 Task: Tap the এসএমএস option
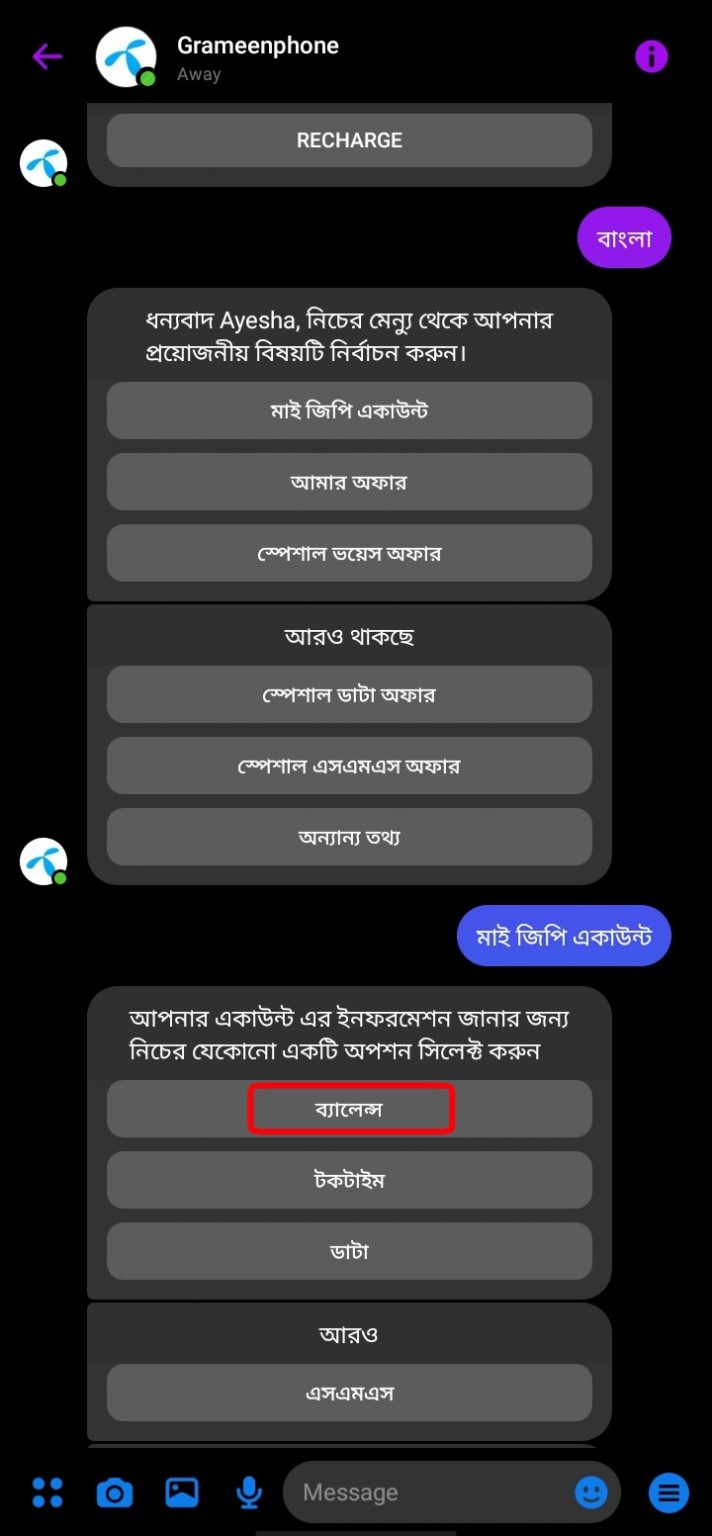point(349,1392)
